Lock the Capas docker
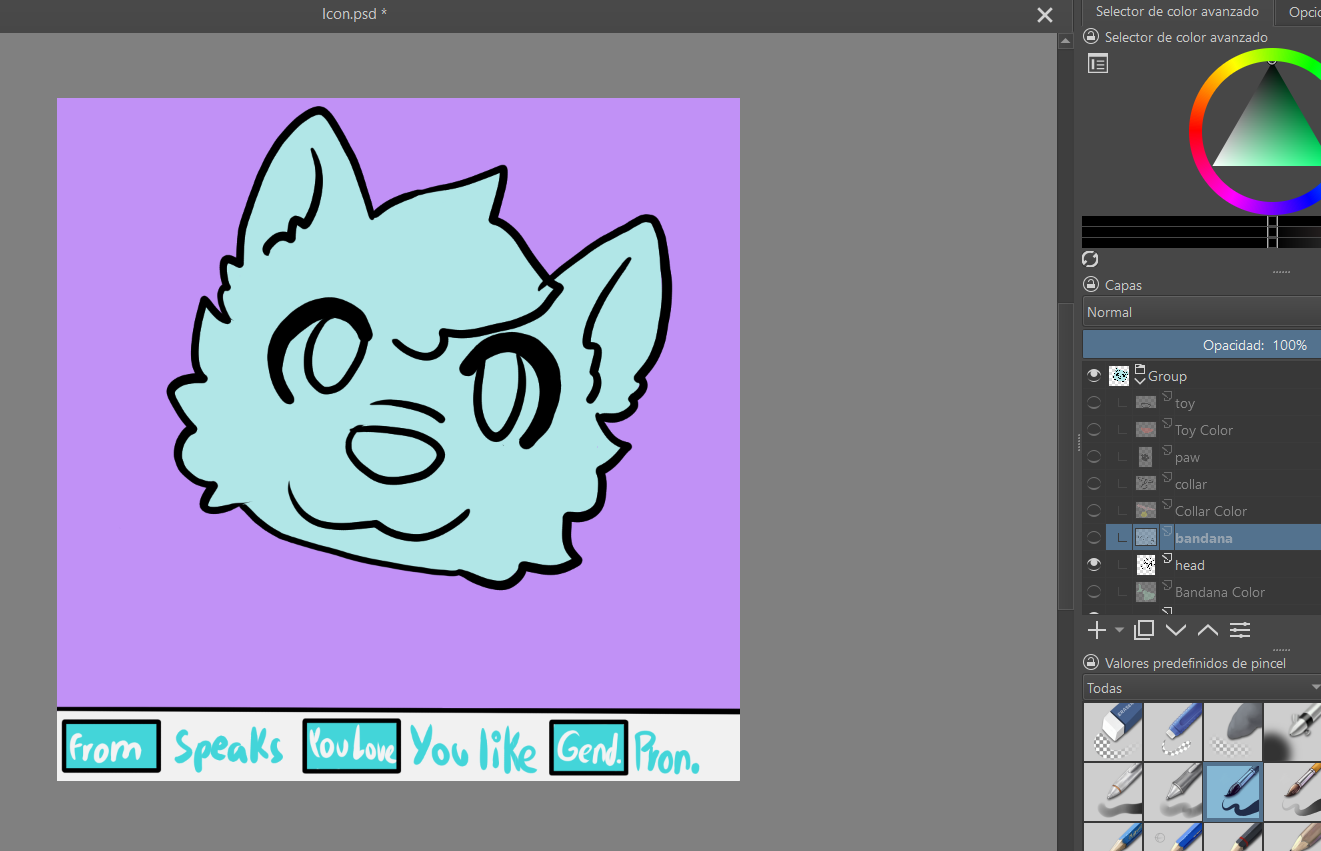The image size is (1321, 851). [x=1091, y=285]
